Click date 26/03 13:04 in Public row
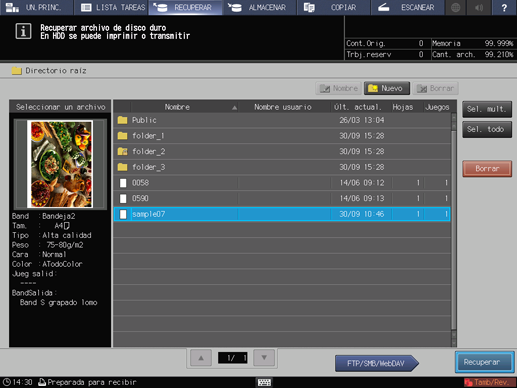This screenshot has height=388, width=517. (362, 120)
